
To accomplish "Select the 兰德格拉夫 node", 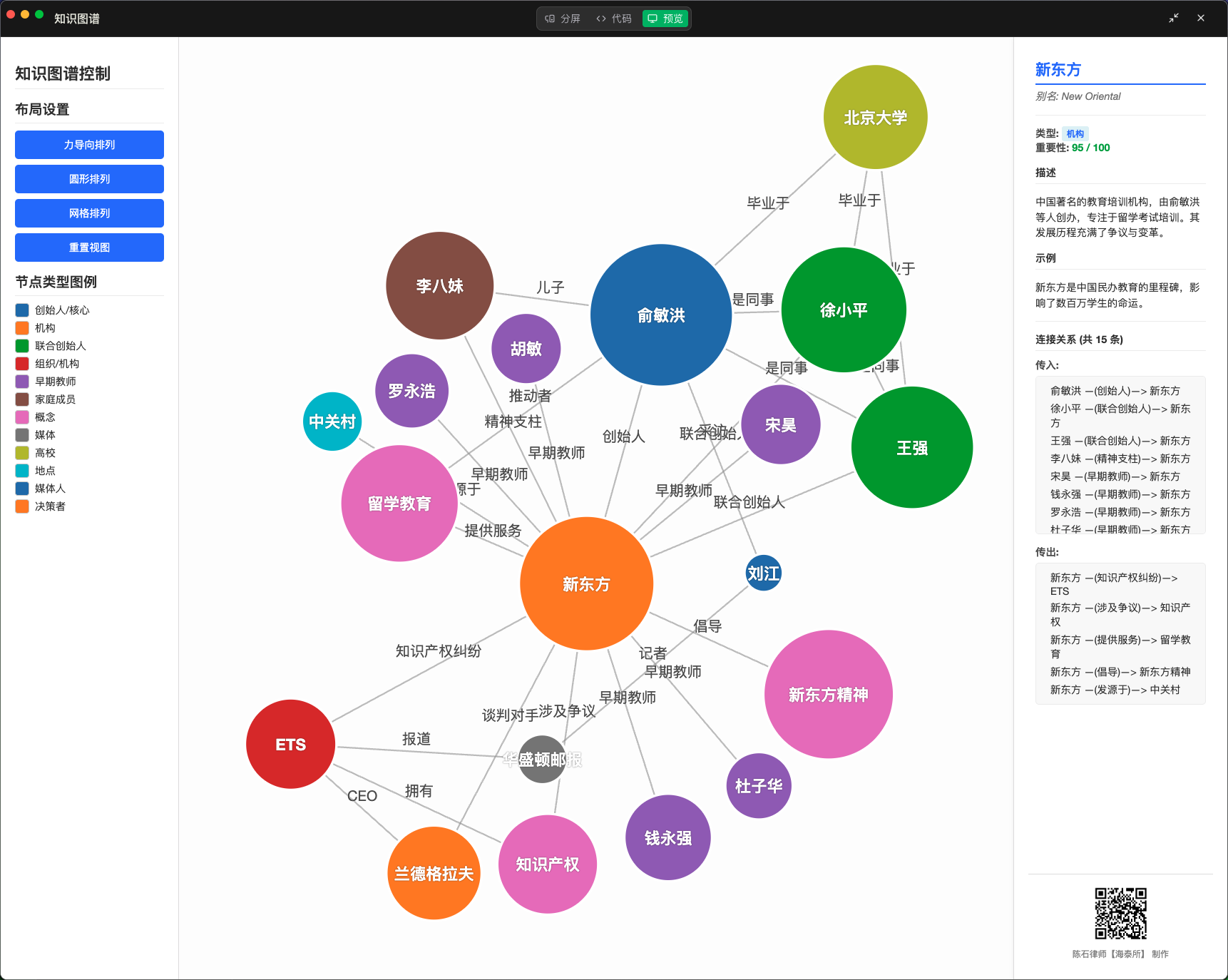I will [x=434, y=874].
